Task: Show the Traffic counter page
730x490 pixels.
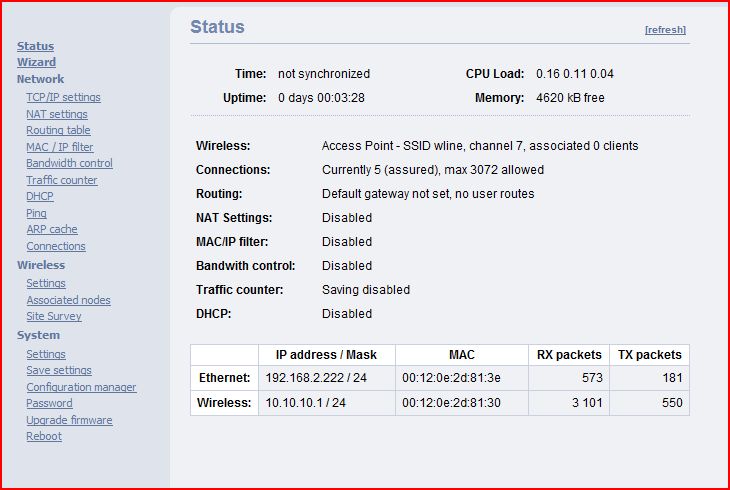Action: point(62,180)
